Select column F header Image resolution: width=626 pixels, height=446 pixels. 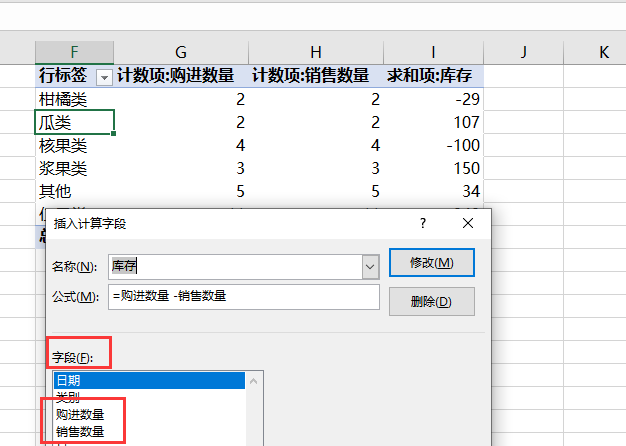(x=74, y=52)
